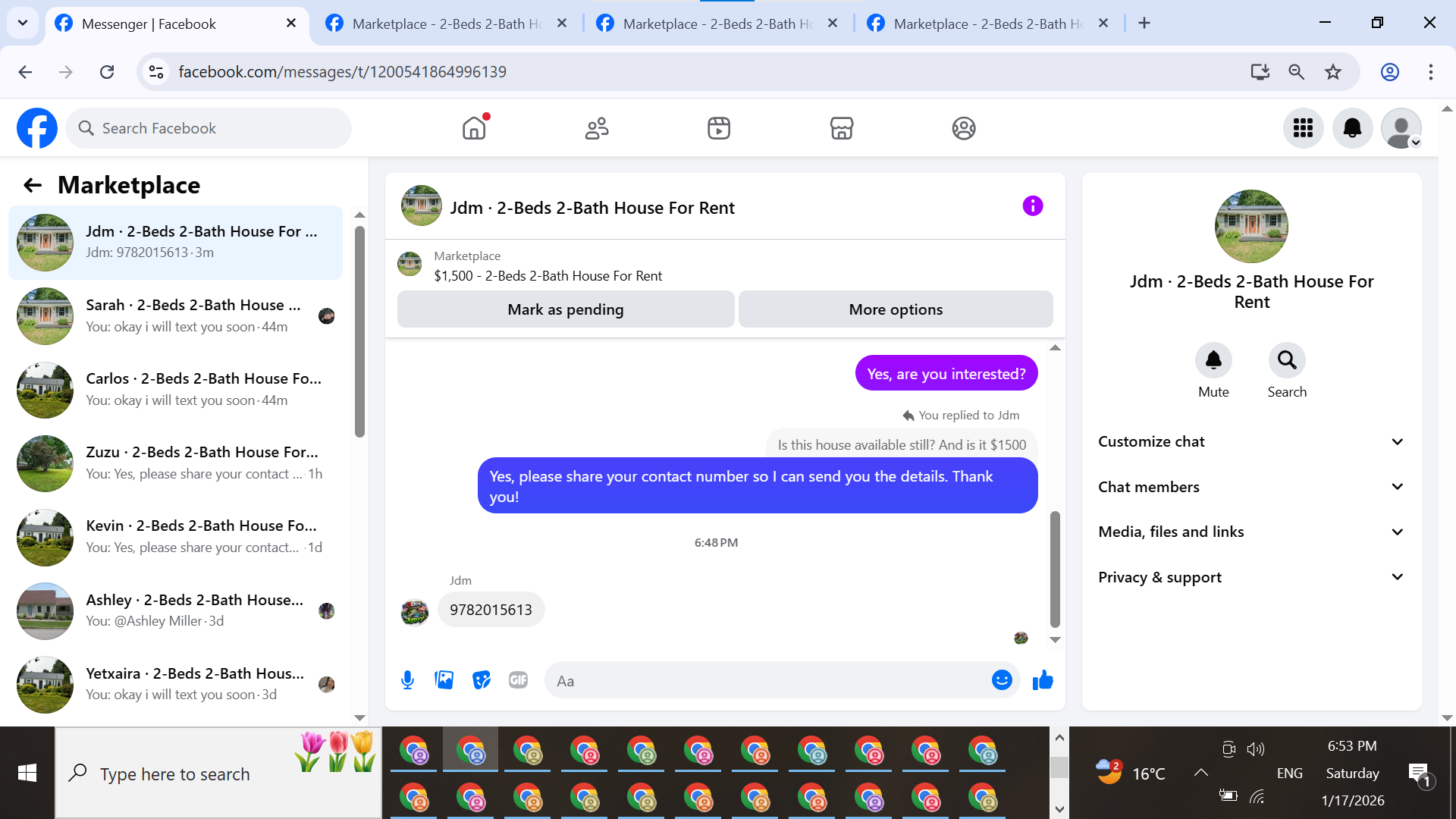Viewport: 1456px width, 819px height.
Task: Expand Privacy & support section
Action: click(x=1251, y=577)
